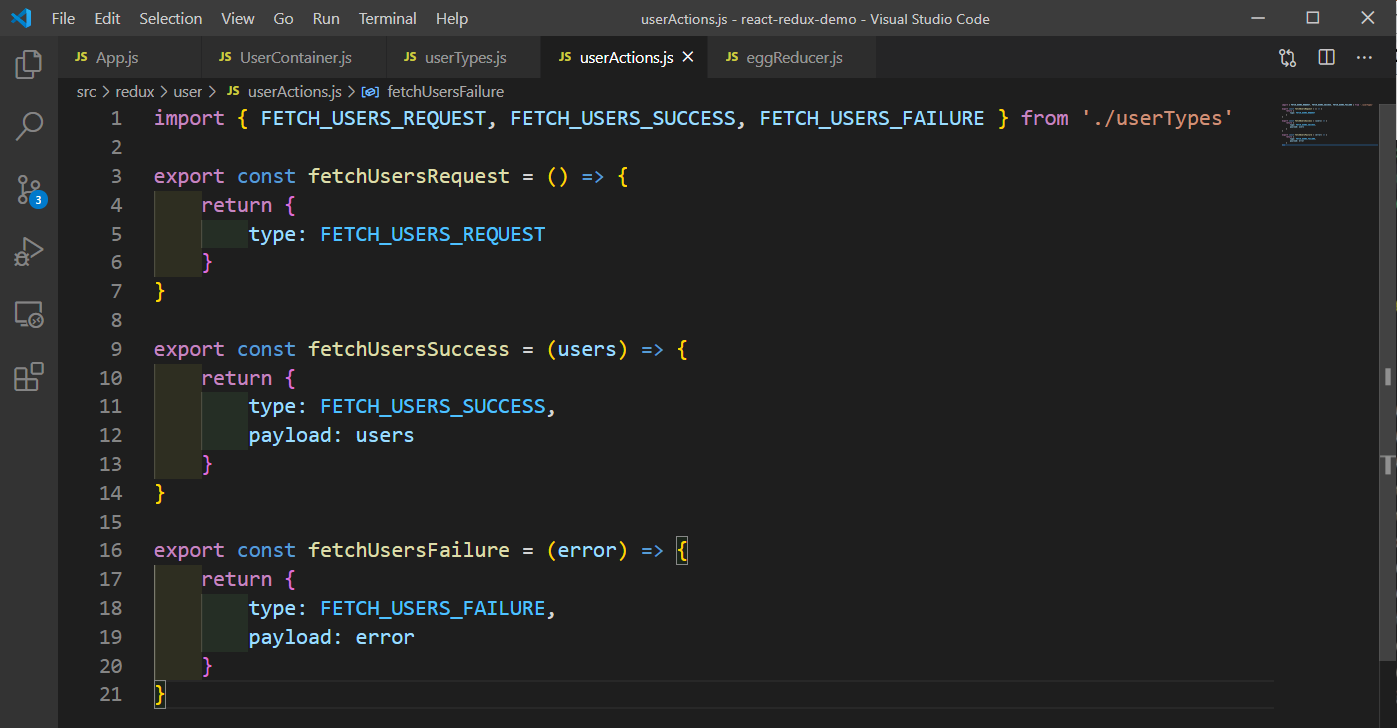Viewport: 1397px width, 728px height.
Task: Click 'payload: users' on line 12
Action: pyautogui.click(x=331, y=435)
